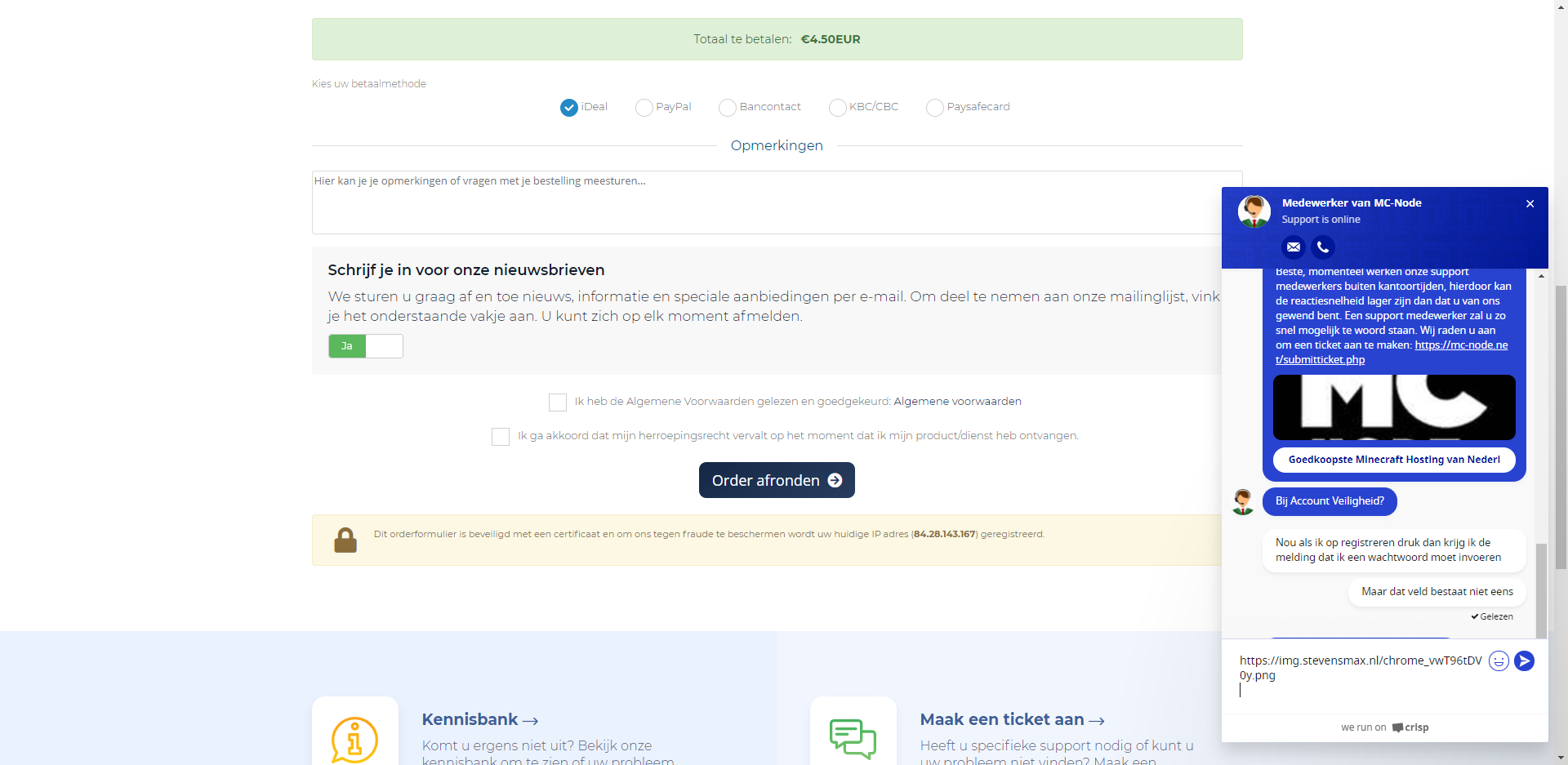Send the chat message with arrow icon
1568x765 pixels.
1524,661
